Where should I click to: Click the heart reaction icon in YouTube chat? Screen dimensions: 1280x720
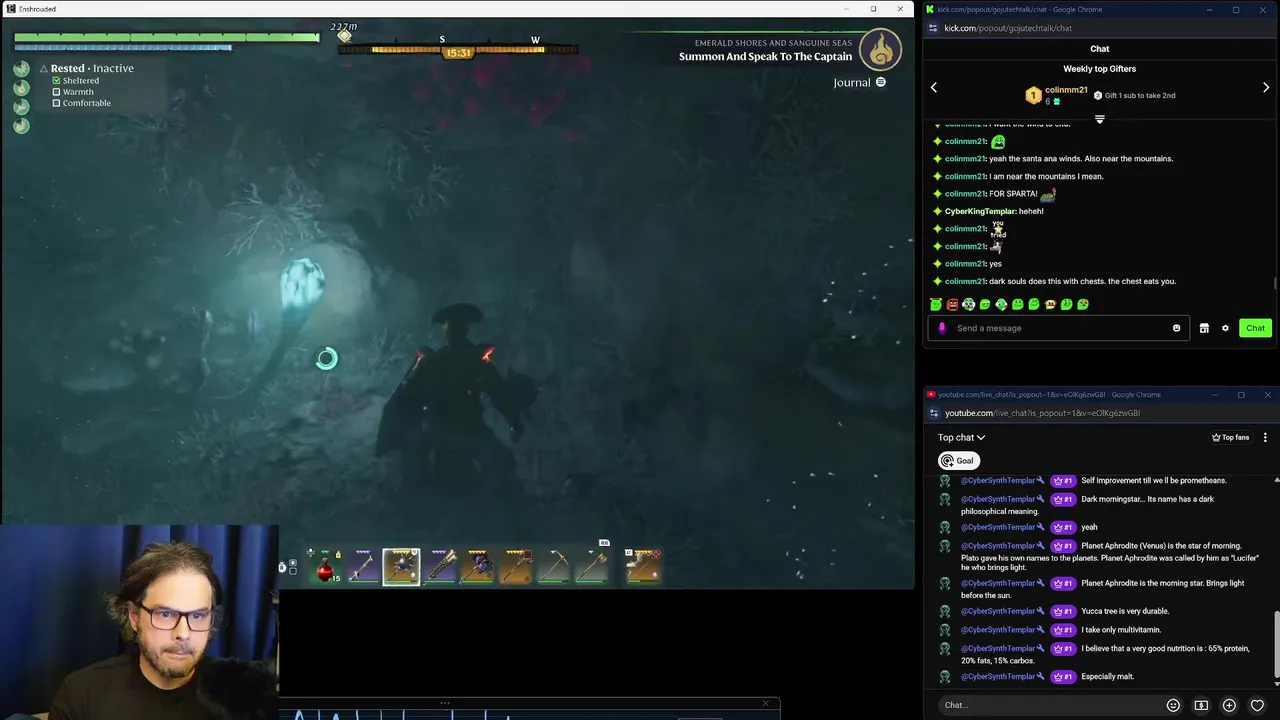click(1257, 705)
